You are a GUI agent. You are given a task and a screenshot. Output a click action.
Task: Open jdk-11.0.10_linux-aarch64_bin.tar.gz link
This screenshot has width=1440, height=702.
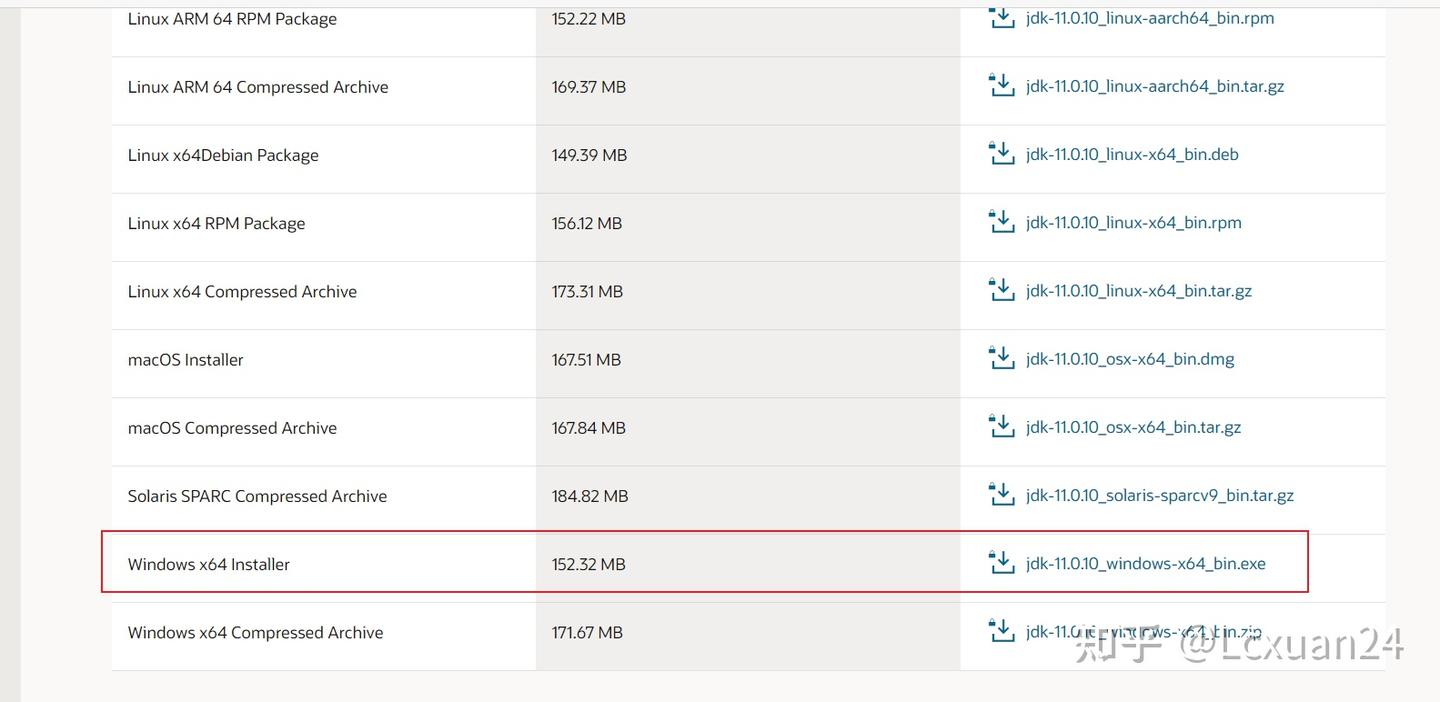[x=1154, y=87]
